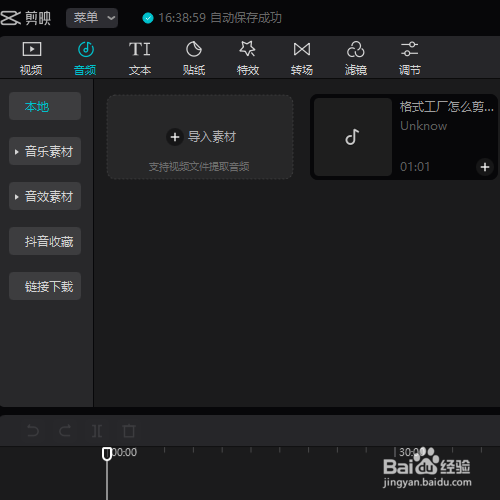Click the auto-save success checkmark icon
The width and height of the screenshot is (500, 500).
pyautogui.click(x=148, y=18)
